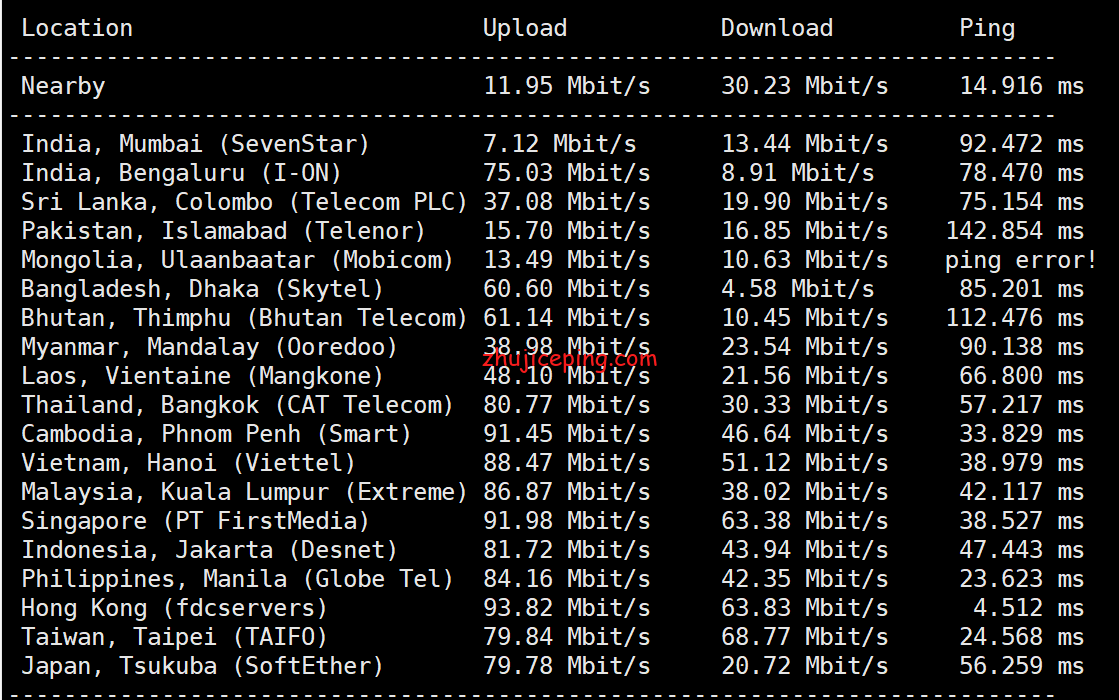1119x700 pixels.
Task: Click the 4.512 ms ping value
Action: (1028, 608)
